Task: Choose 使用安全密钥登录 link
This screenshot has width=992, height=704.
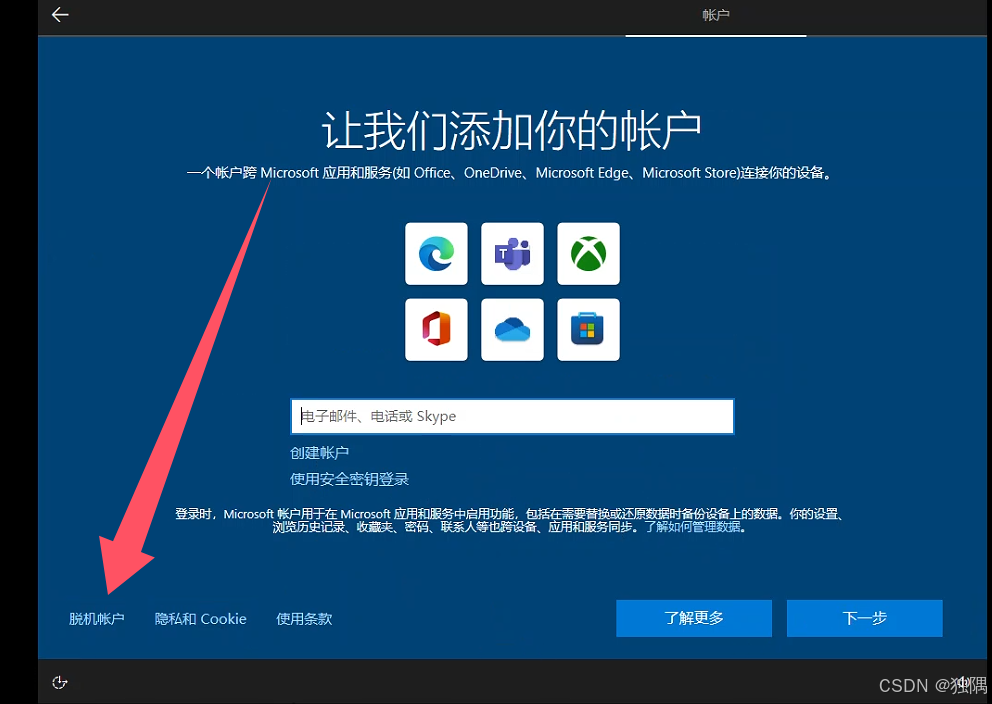Action: 349,479
